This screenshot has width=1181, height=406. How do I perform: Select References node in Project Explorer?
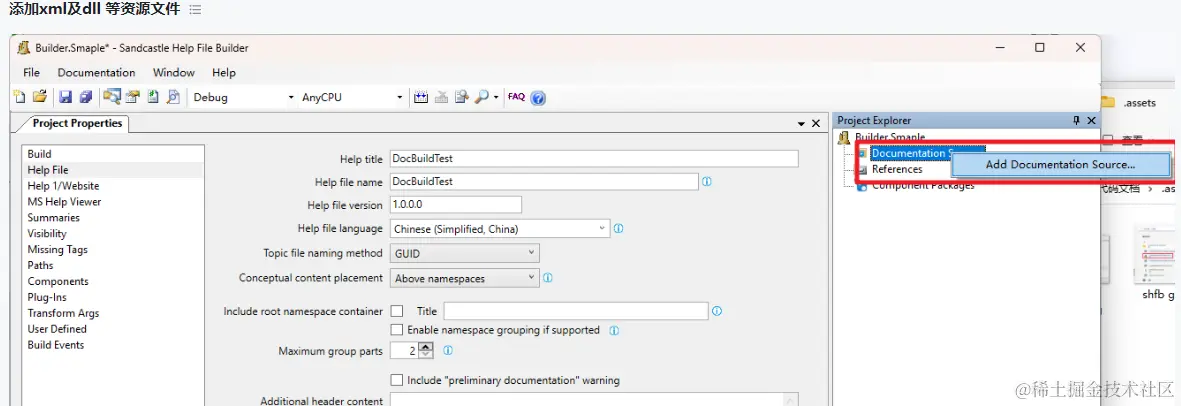896,169
